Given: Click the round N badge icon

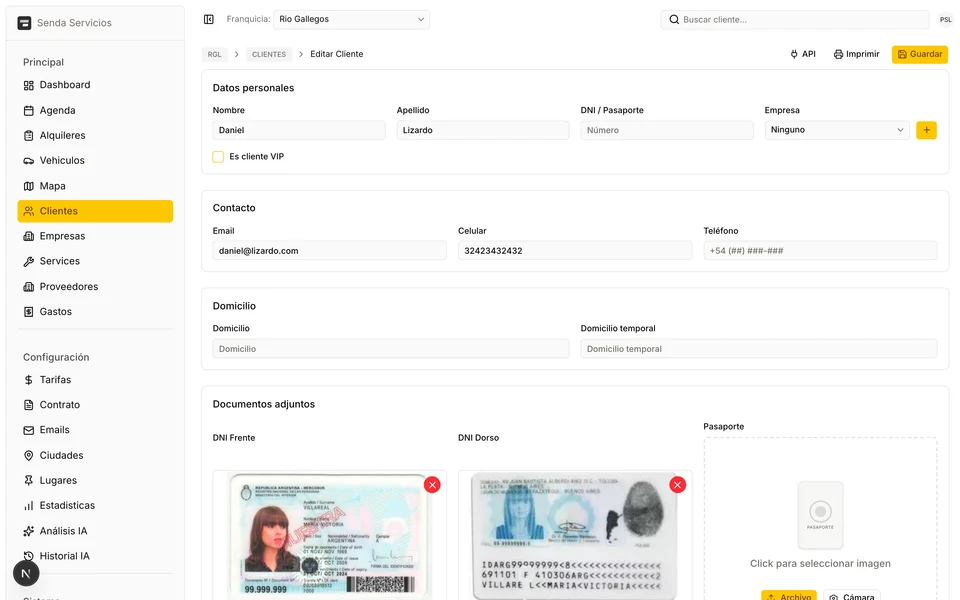Looking at the screenshot, I should point(26,573).
